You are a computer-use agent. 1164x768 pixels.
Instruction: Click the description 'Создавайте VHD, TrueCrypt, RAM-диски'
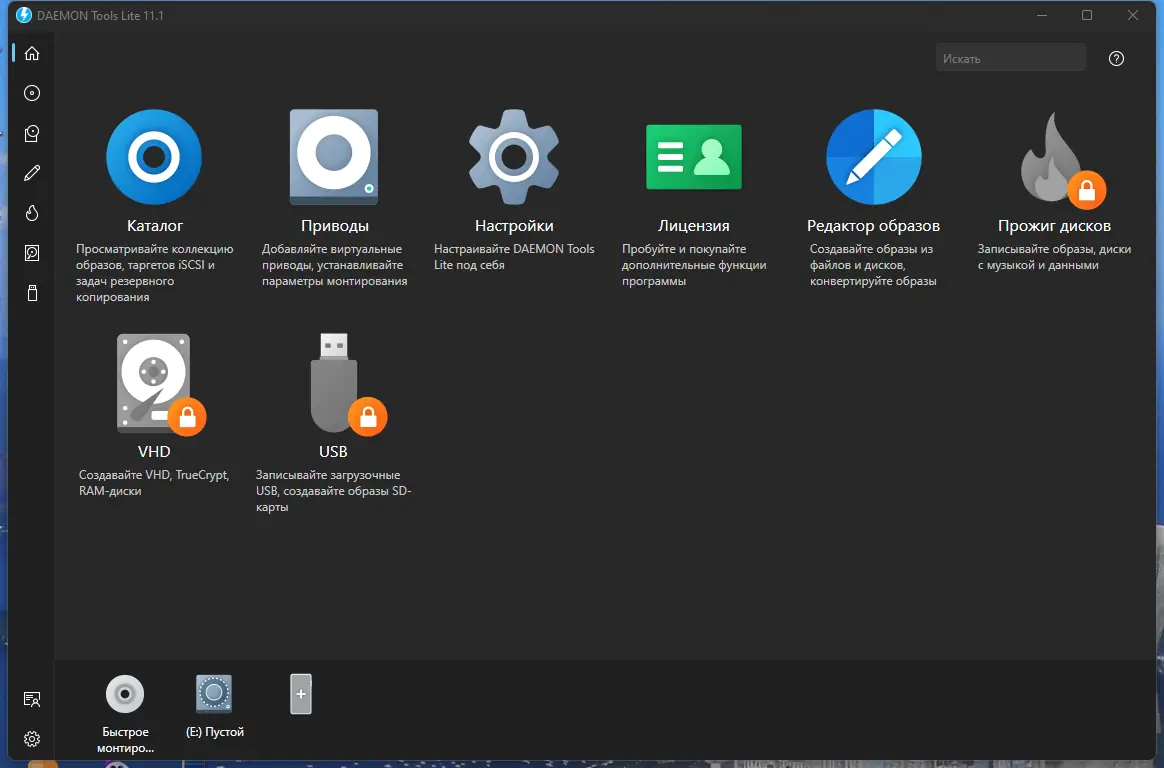[x=154, y=482]
